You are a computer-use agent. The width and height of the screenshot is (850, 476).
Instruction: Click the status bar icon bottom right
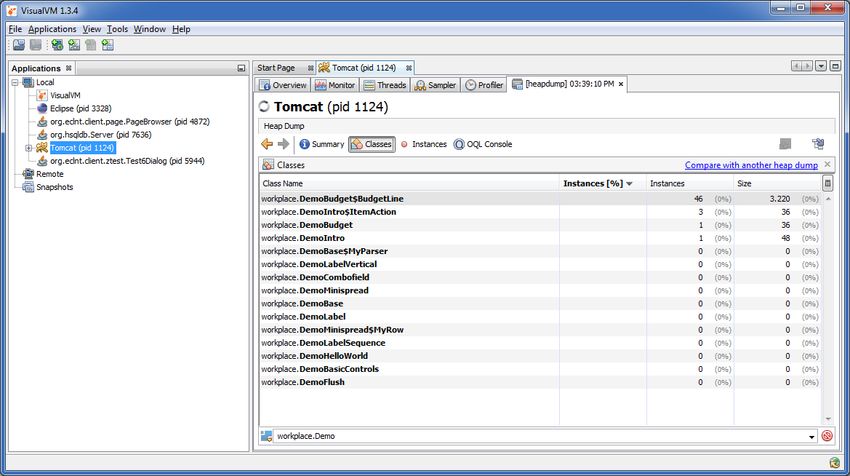[834, 463]
